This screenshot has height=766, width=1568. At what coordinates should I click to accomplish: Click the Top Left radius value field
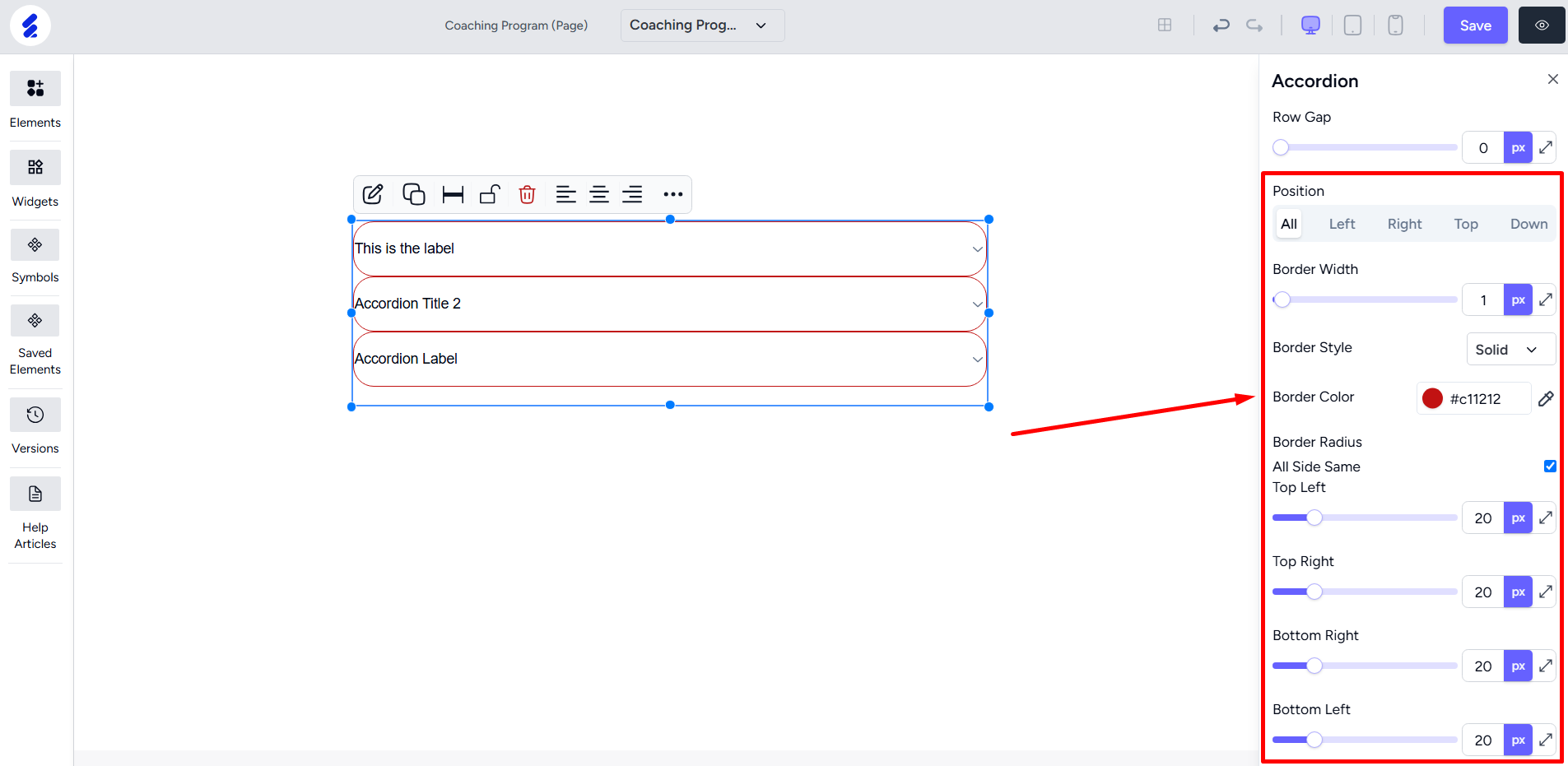point(1483,518)
